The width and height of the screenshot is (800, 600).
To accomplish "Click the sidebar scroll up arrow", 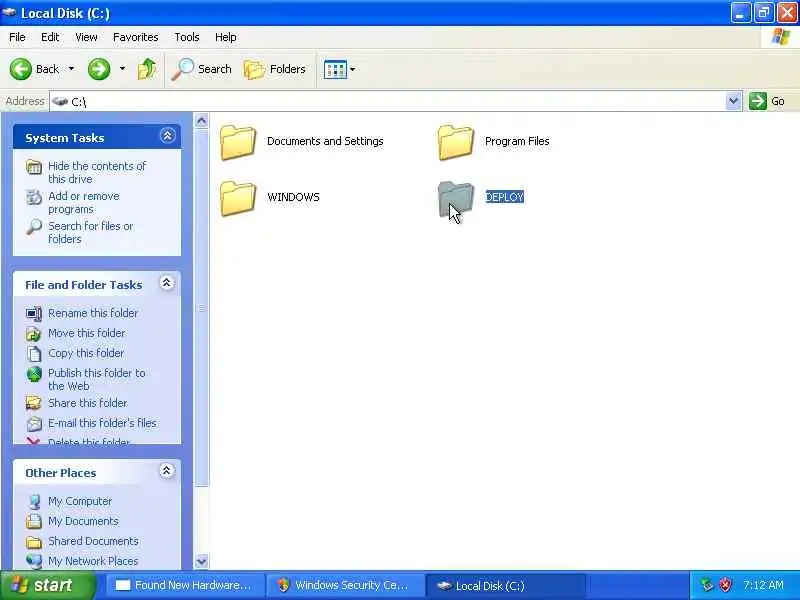I will click(x=202, y=121).
